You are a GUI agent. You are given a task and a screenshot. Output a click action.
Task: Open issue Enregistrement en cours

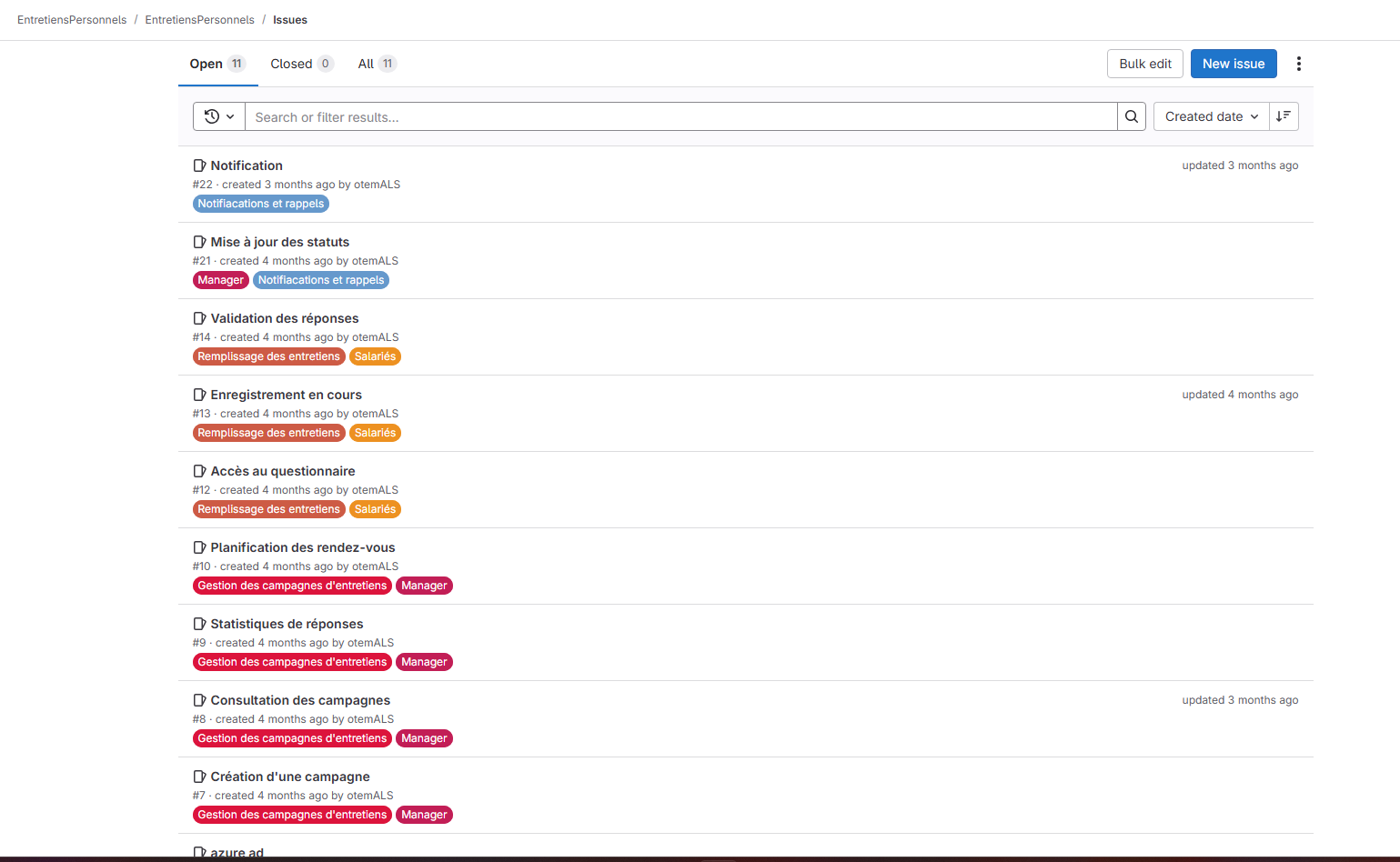(x=287, y=395)
